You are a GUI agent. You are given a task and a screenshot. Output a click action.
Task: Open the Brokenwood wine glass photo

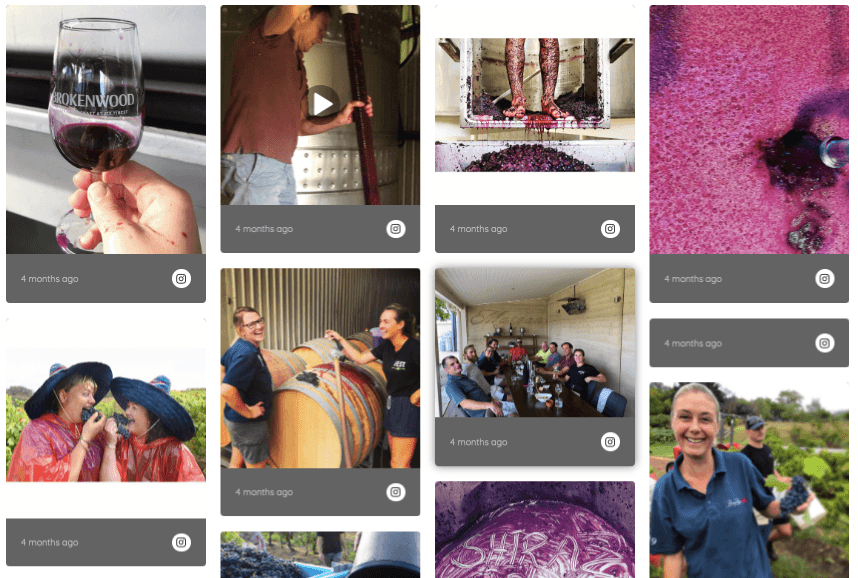[x=106, y=130]
